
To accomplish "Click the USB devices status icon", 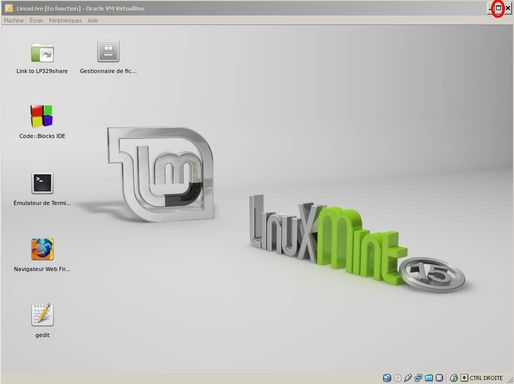I will pos(408,378).
